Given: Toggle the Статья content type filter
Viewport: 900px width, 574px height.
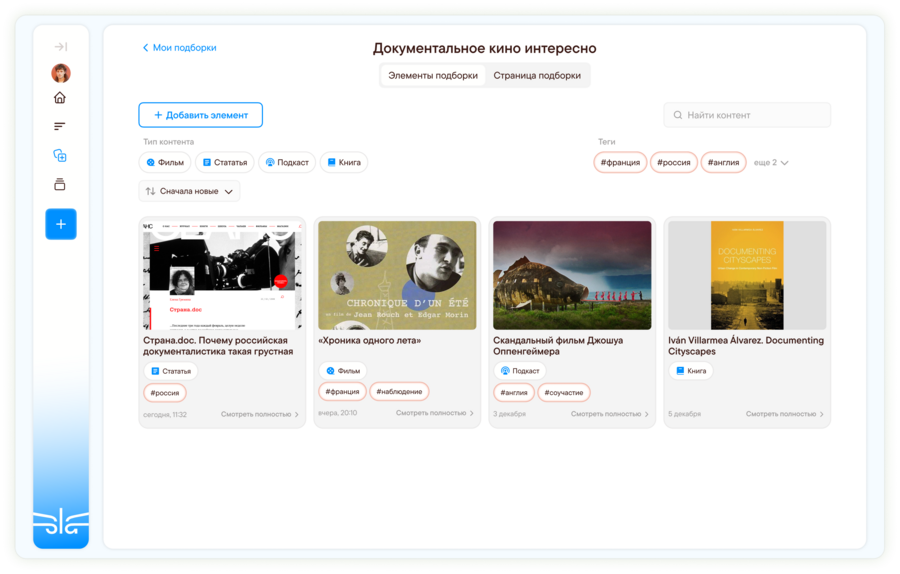Looking at the screenshot, I should pos(225,162).
